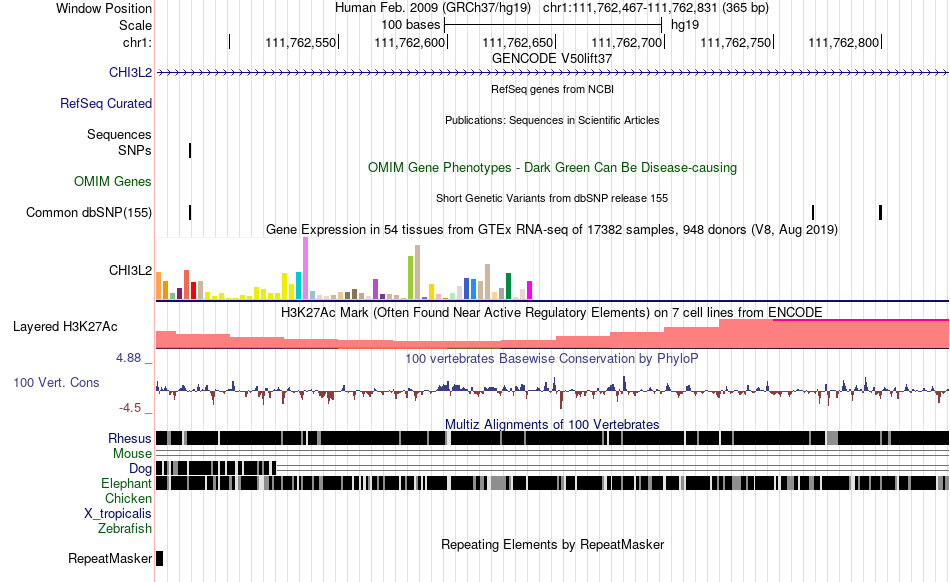Click the gray gap in Rhesus alignment row
Screen dimensions: 950x582
coord(832,438)
